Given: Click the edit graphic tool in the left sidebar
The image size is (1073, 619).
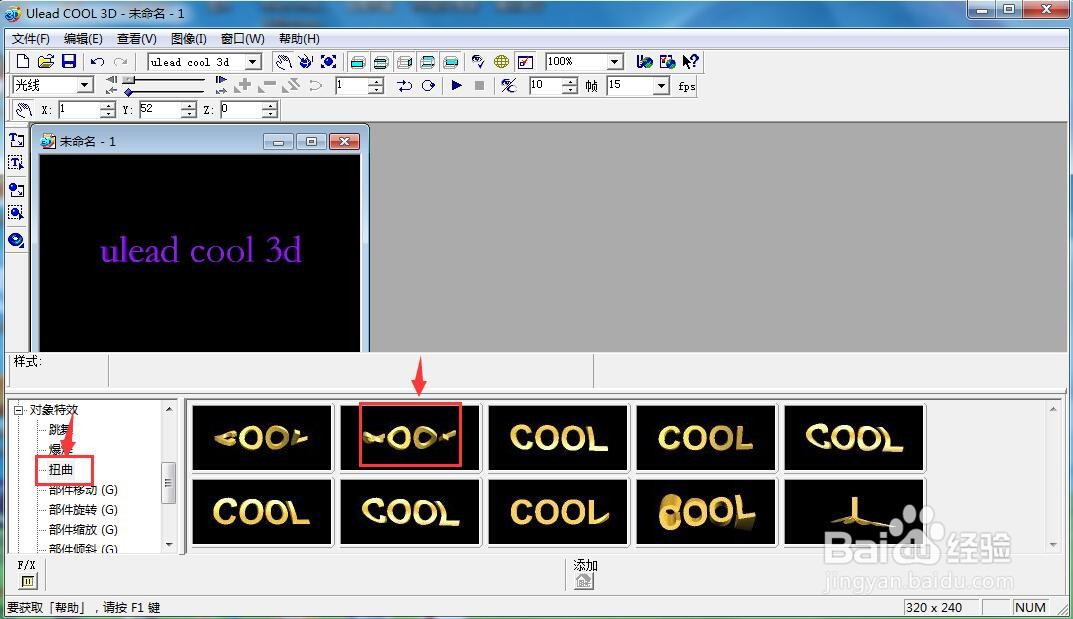Looking at the screenshot, I should [x=16, y=213].
